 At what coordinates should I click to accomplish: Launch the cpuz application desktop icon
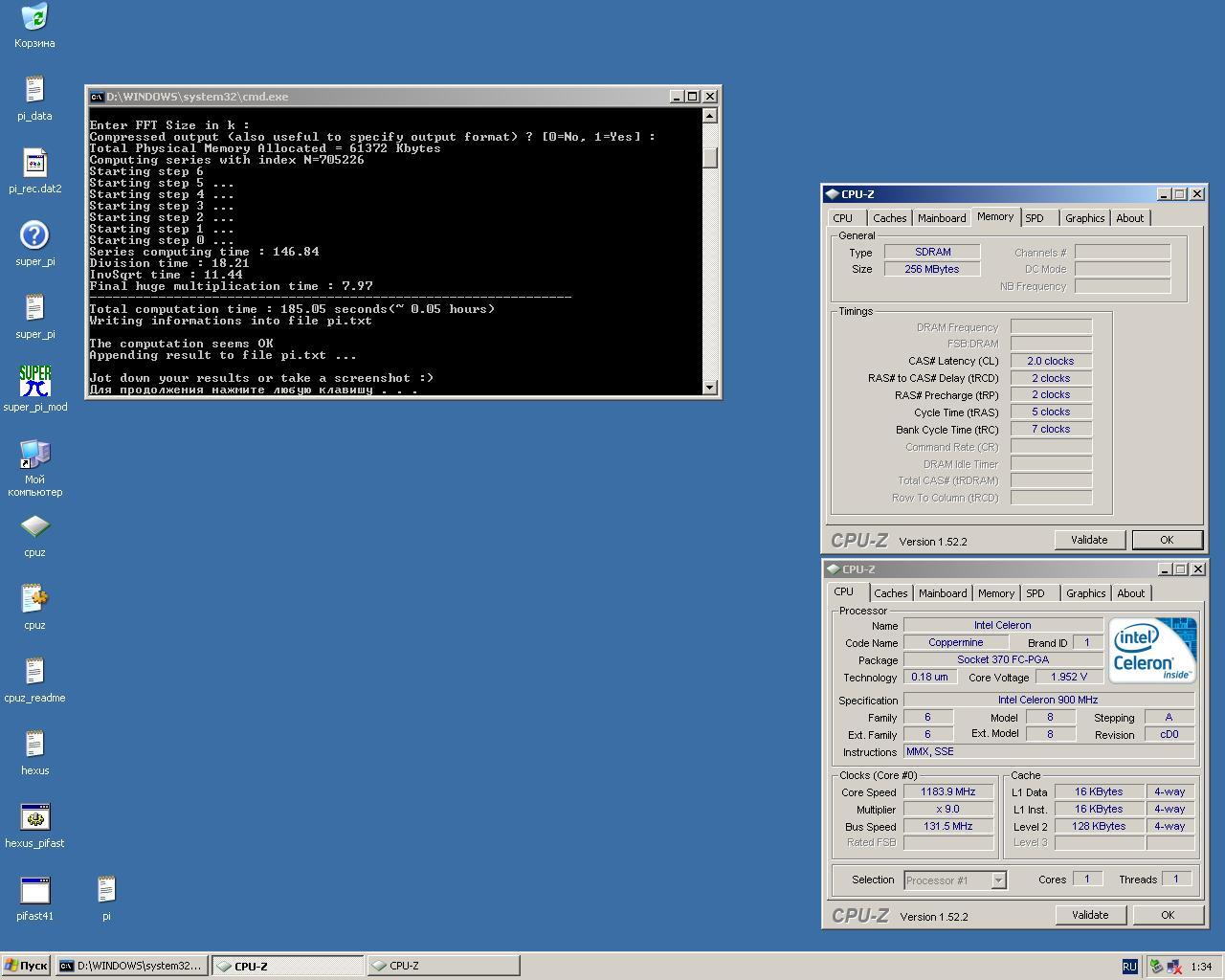click(x=34, y=526)
